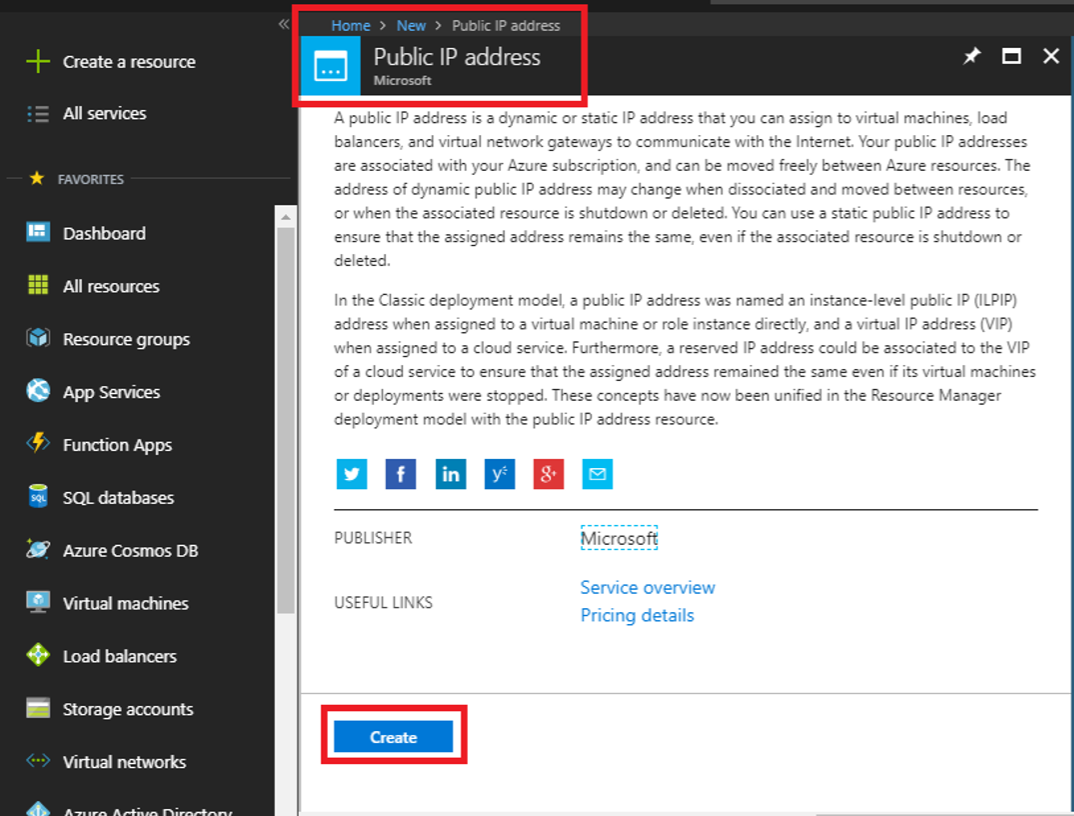Viewport: 1074px width, 816px height.
Task: Share on Google Plus
Action: pos(549,474)
